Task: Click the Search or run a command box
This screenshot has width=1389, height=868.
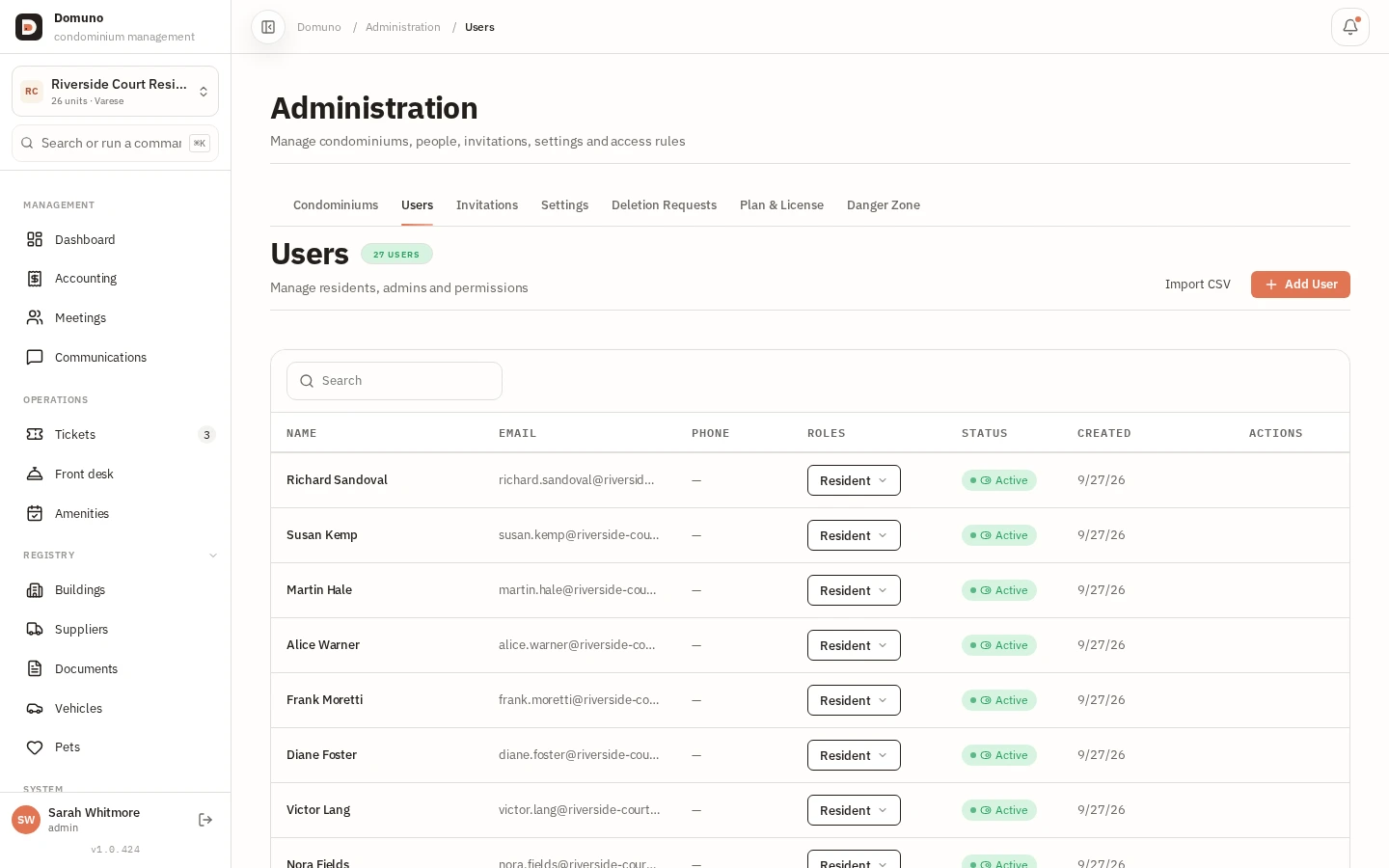Action: click(x=115, y=143)
